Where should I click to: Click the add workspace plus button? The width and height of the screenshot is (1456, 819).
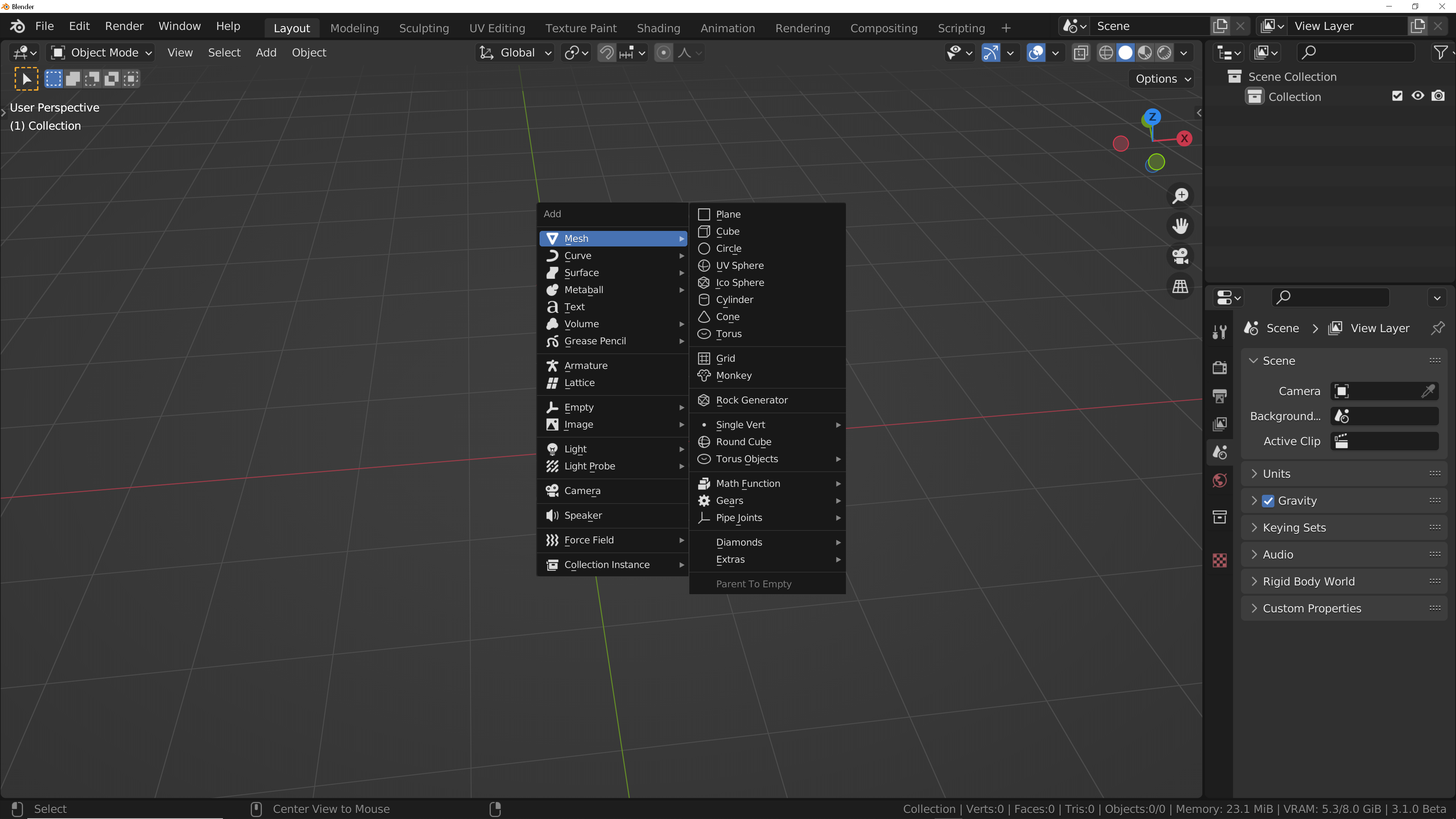[x=1006, y=28]
